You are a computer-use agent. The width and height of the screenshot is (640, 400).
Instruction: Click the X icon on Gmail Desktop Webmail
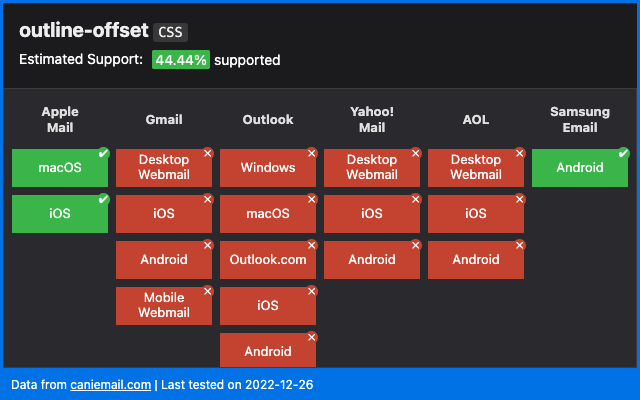pyautogui.click(x=207, y=153)
